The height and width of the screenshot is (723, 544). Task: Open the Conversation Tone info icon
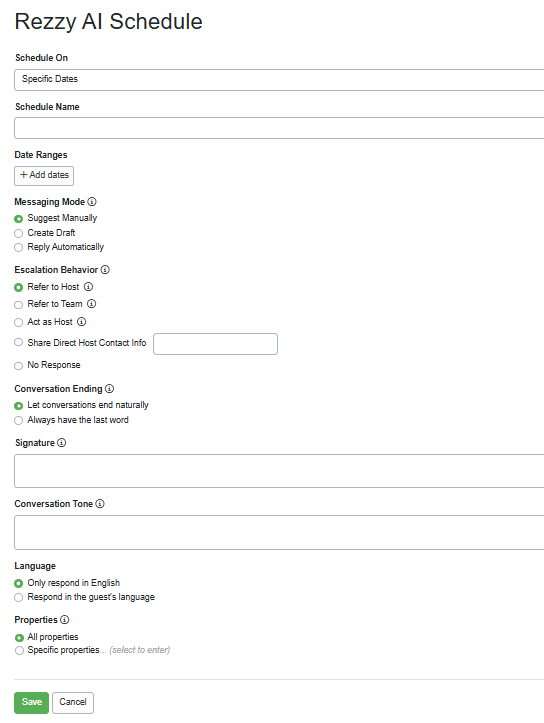click(x=100, y=504)
